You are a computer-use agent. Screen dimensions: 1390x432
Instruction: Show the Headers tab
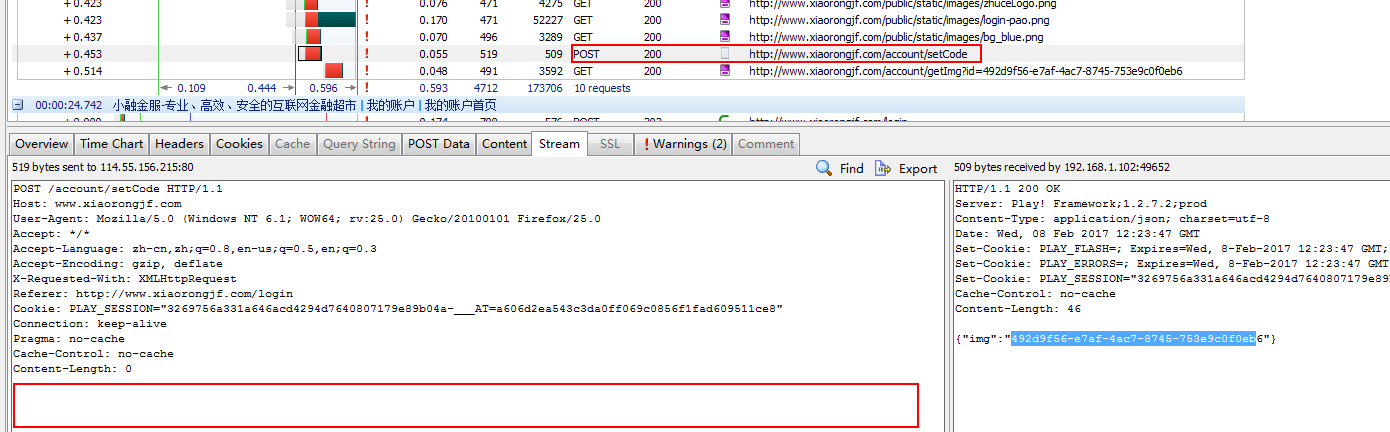(x=179, y=144)
